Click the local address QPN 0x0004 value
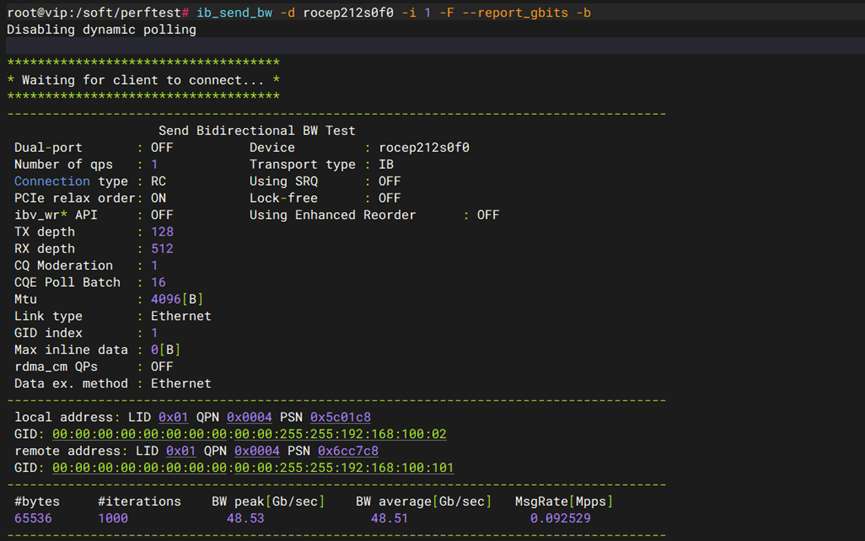The image size is (865, 541). coord(249,417)
